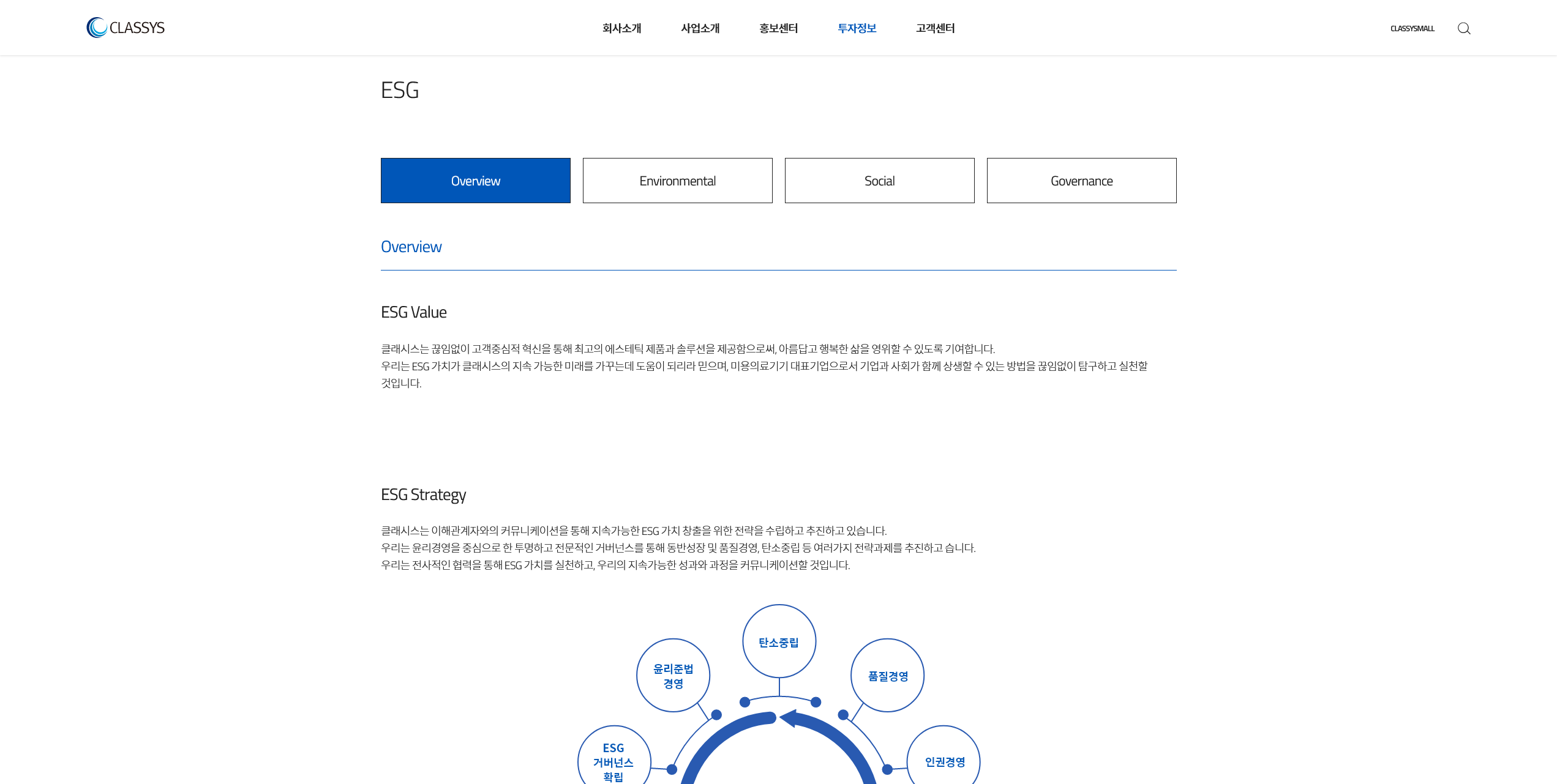Viewport: 1557px width, 784px height.
Task: Open the 투자정보 menu
Action: 857,28
